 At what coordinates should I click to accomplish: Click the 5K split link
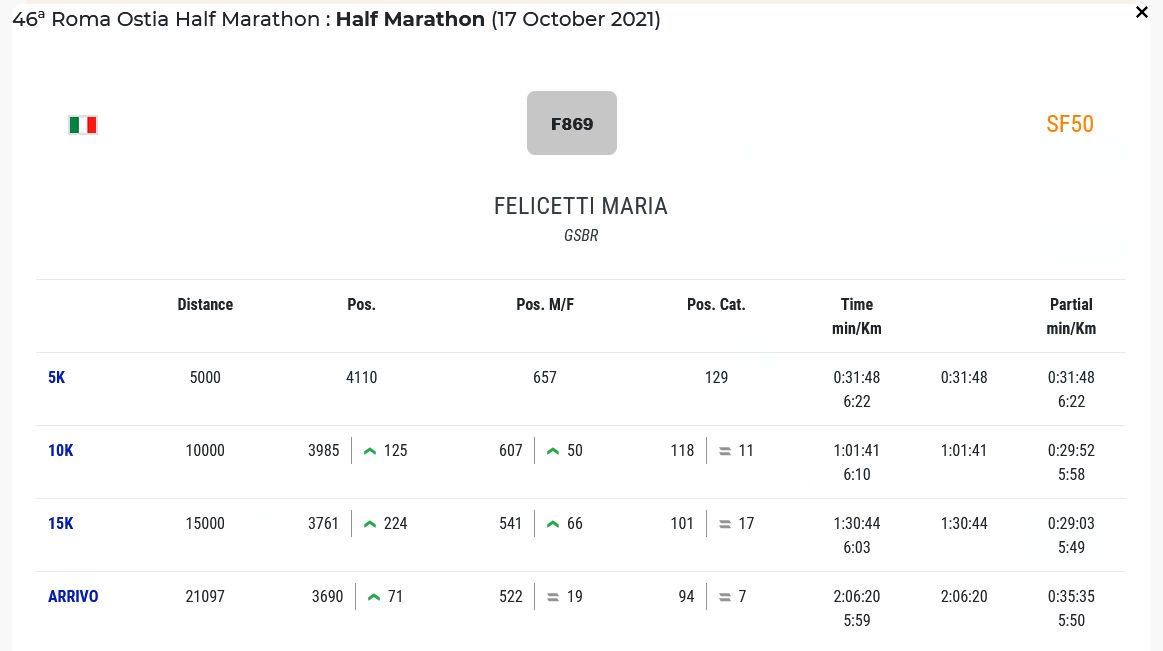(56, 378)
